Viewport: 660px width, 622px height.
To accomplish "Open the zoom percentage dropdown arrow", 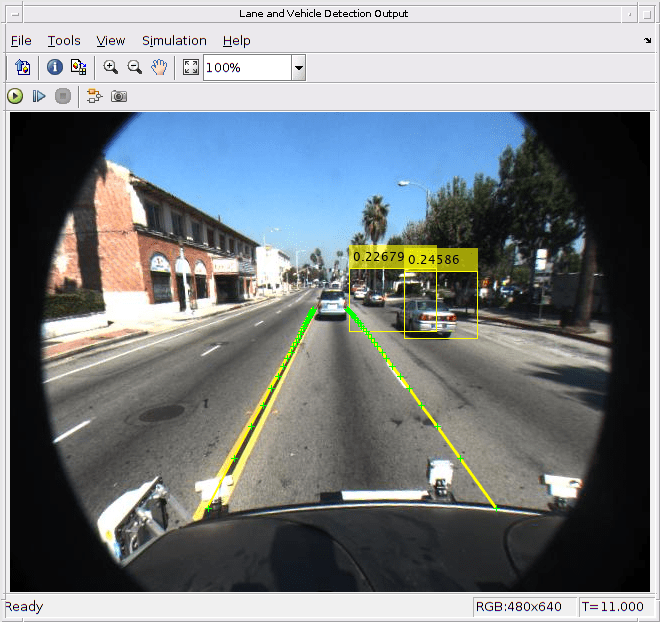I will pyautogui.click(x=298, y=68).
